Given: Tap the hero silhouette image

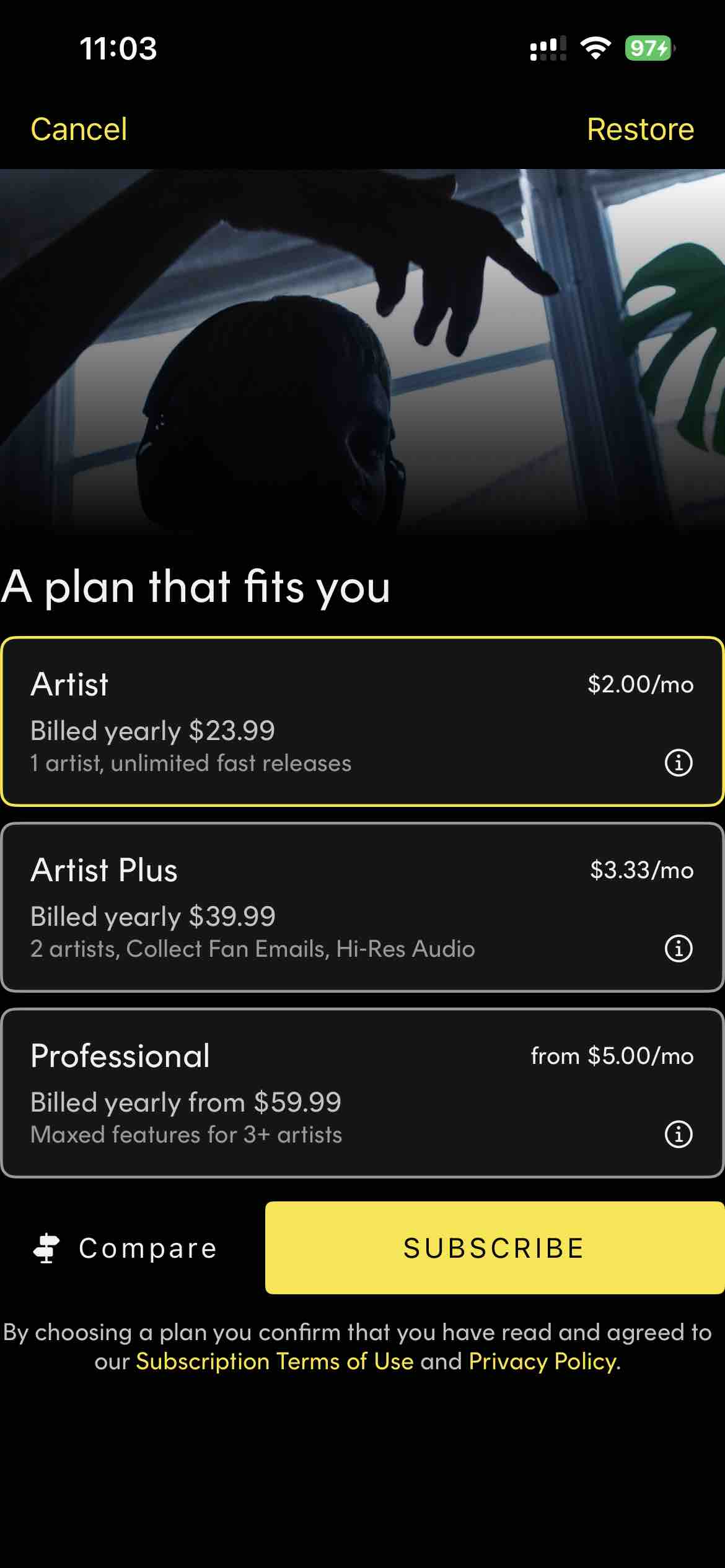Looking at the screenshot, I should 362,353.
